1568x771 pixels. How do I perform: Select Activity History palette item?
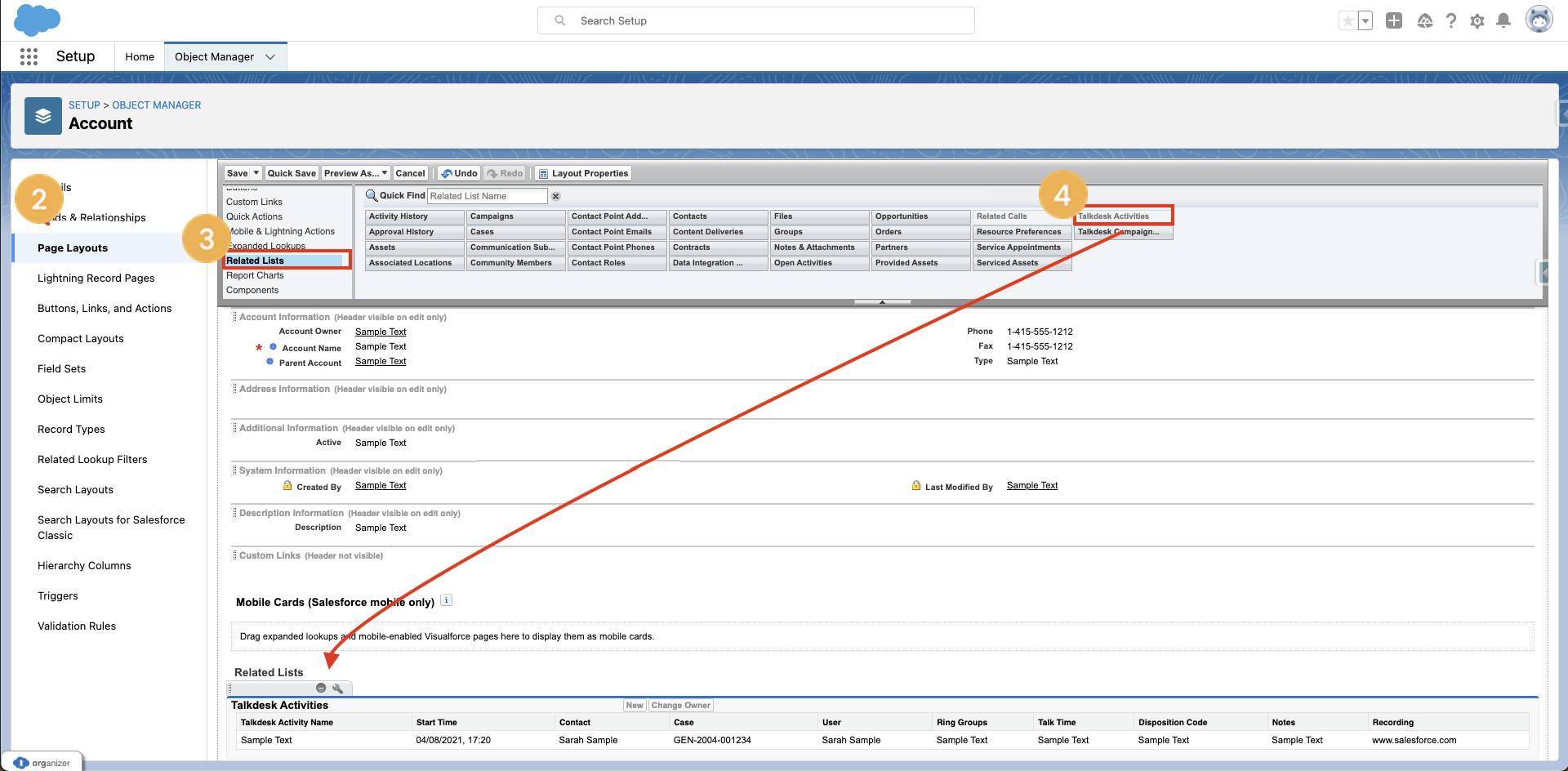[415, 216]
